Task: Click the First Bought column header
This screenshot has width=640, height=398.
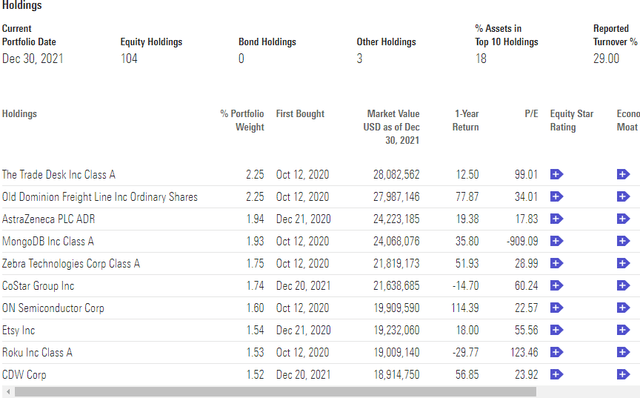Action: click(x=300, y=114)
